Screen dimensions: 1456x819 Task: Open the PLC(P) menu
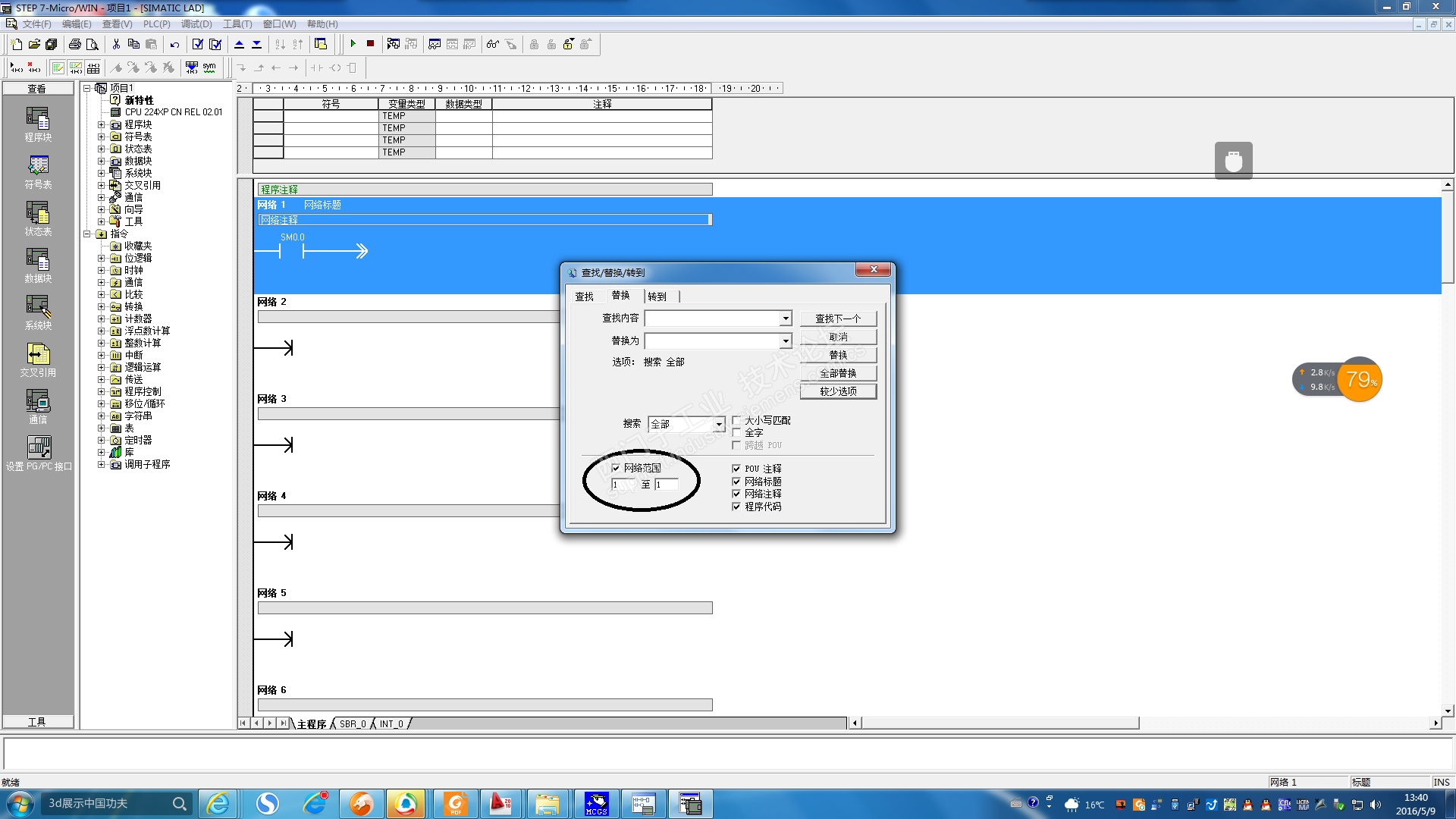pos(156,24)
